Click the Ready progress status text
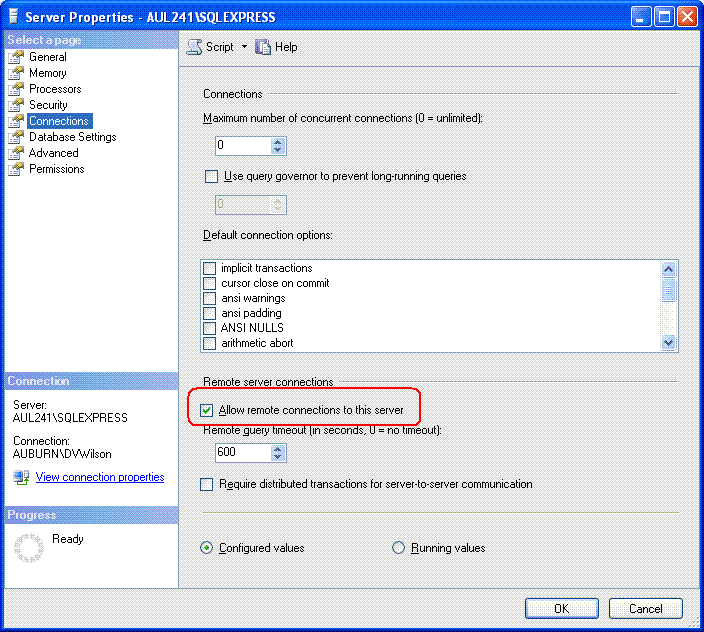The height and width of the screenshot is (632, 704). click(x=68, y=539)
